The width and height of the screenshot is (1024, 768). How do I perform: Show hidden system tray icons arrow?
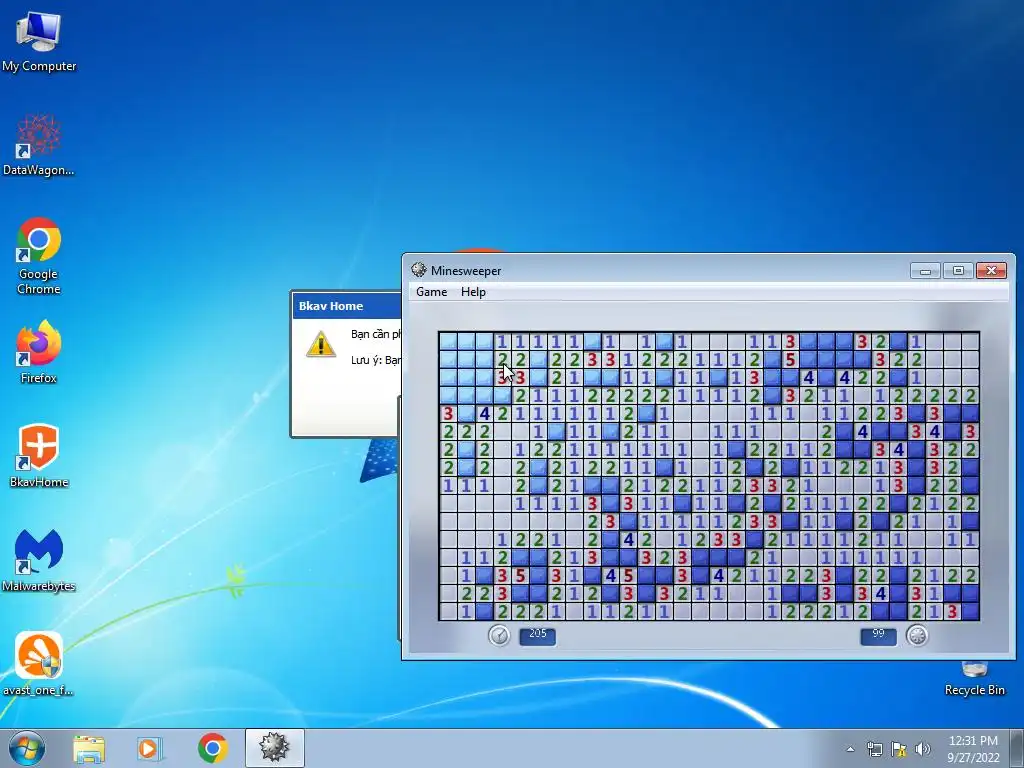pyautogui.click(x=850, y=749)
